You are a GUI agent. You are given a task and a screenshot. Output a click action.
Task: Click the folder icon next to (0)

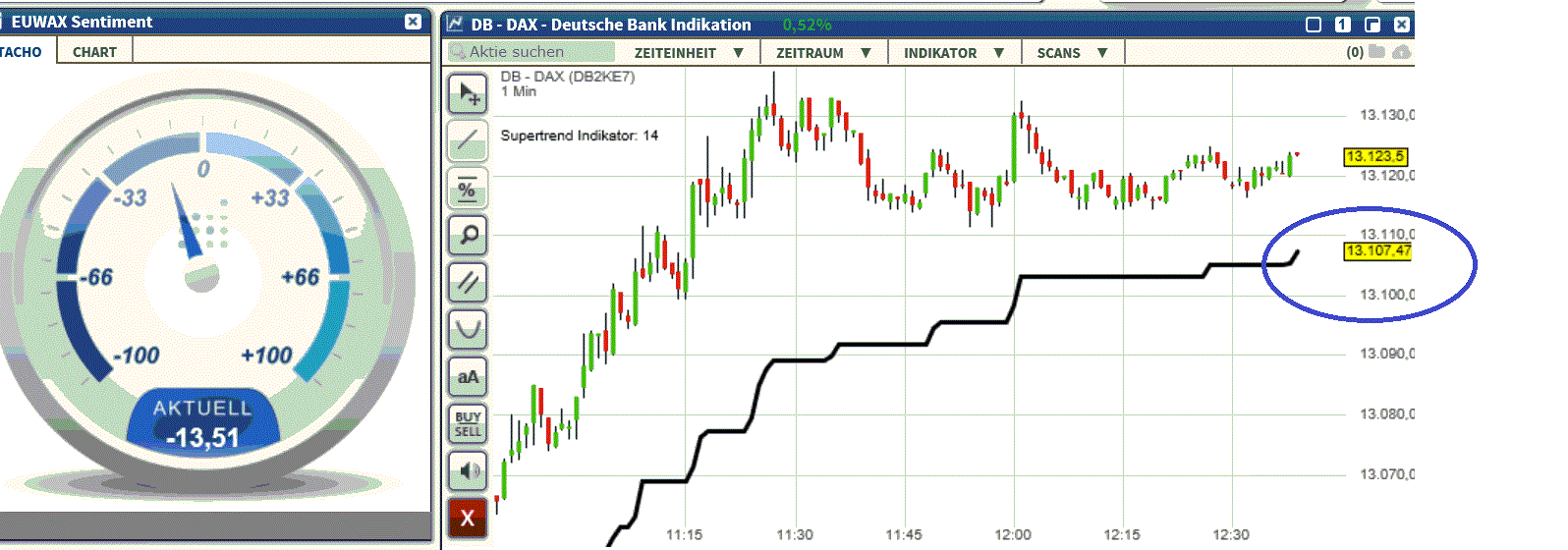point(1377,52)
